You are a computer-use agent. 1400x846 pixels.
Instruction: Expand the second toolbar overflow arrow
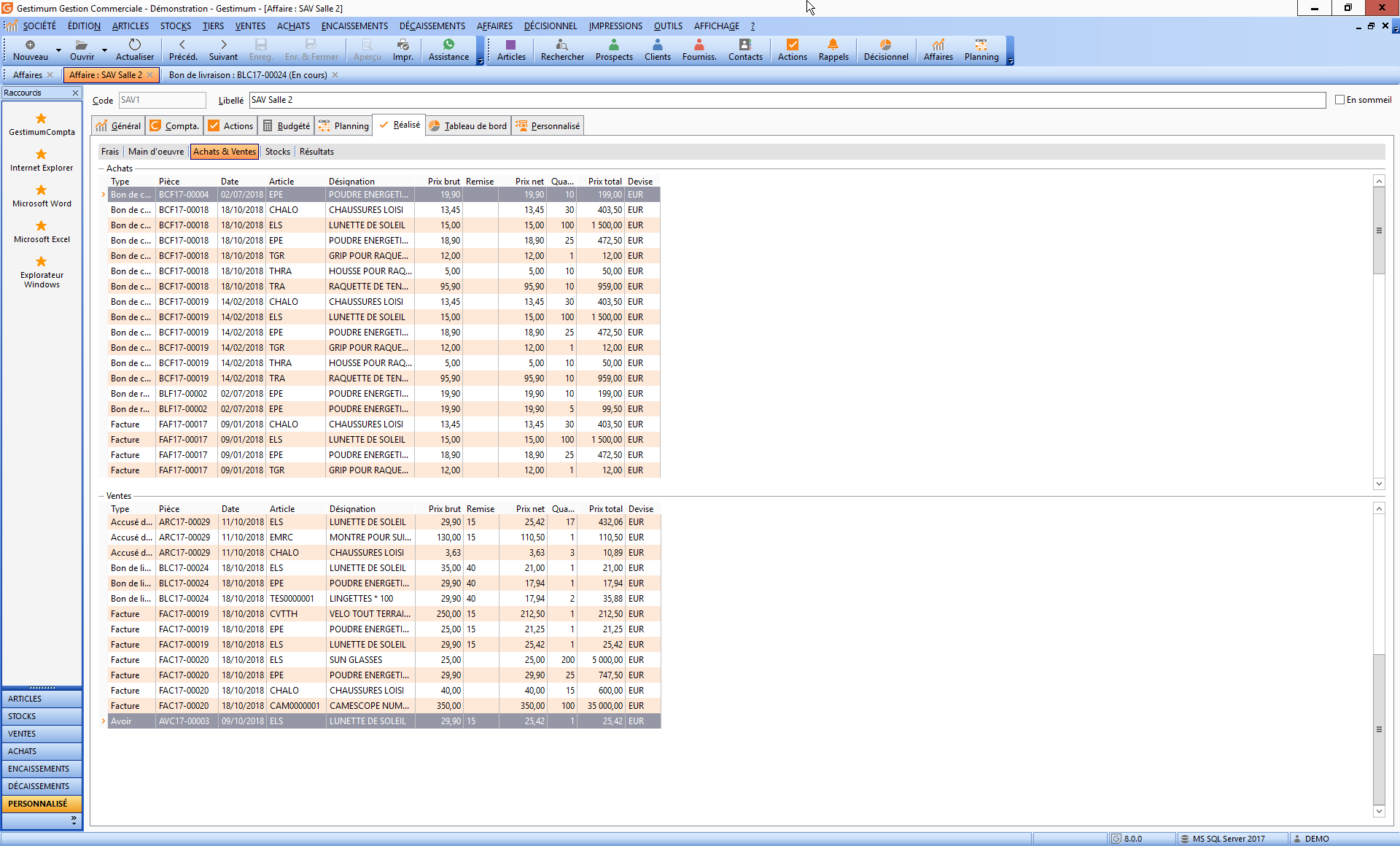pos(1010,62)
